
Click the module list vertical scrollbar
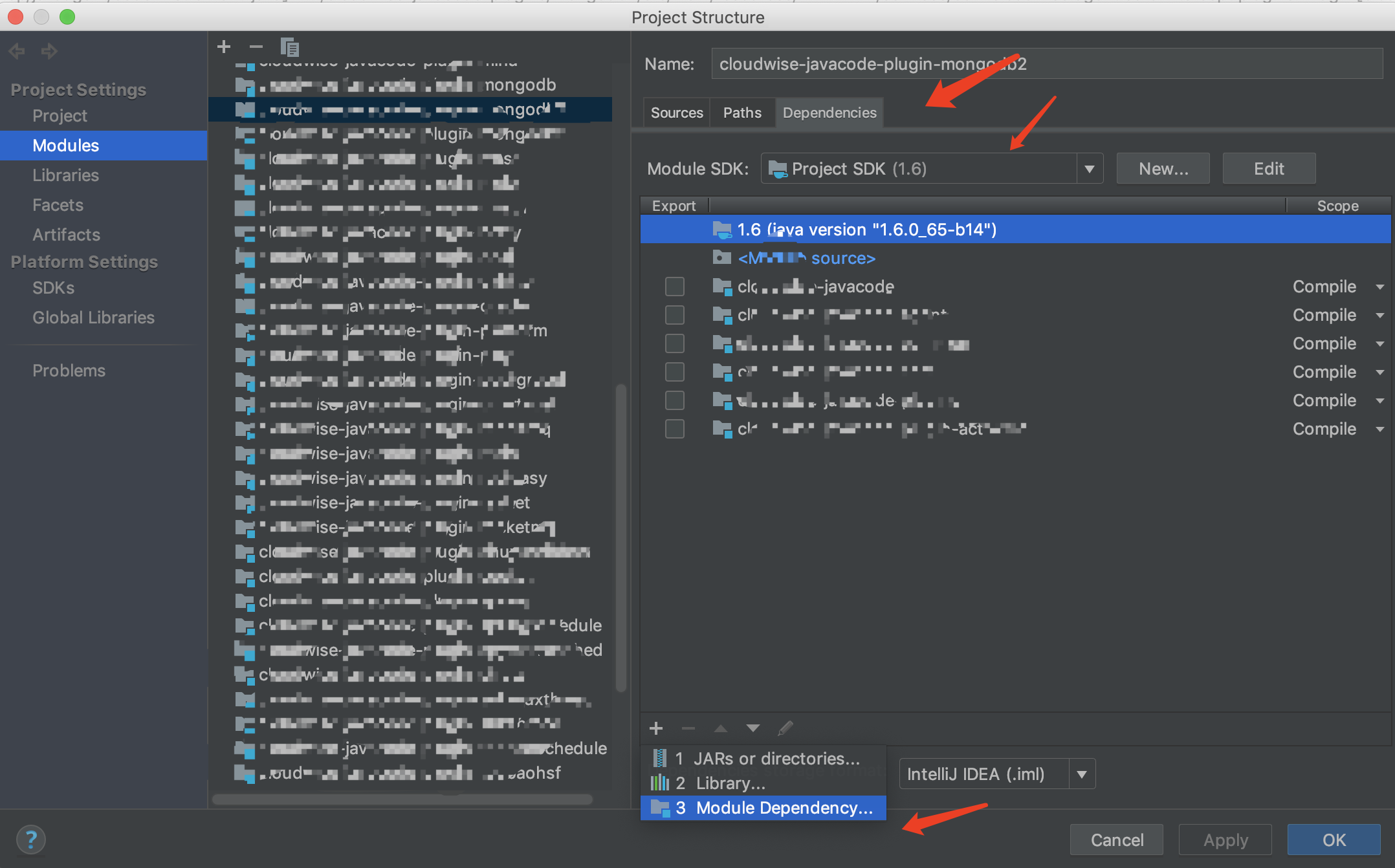(621, 537)
